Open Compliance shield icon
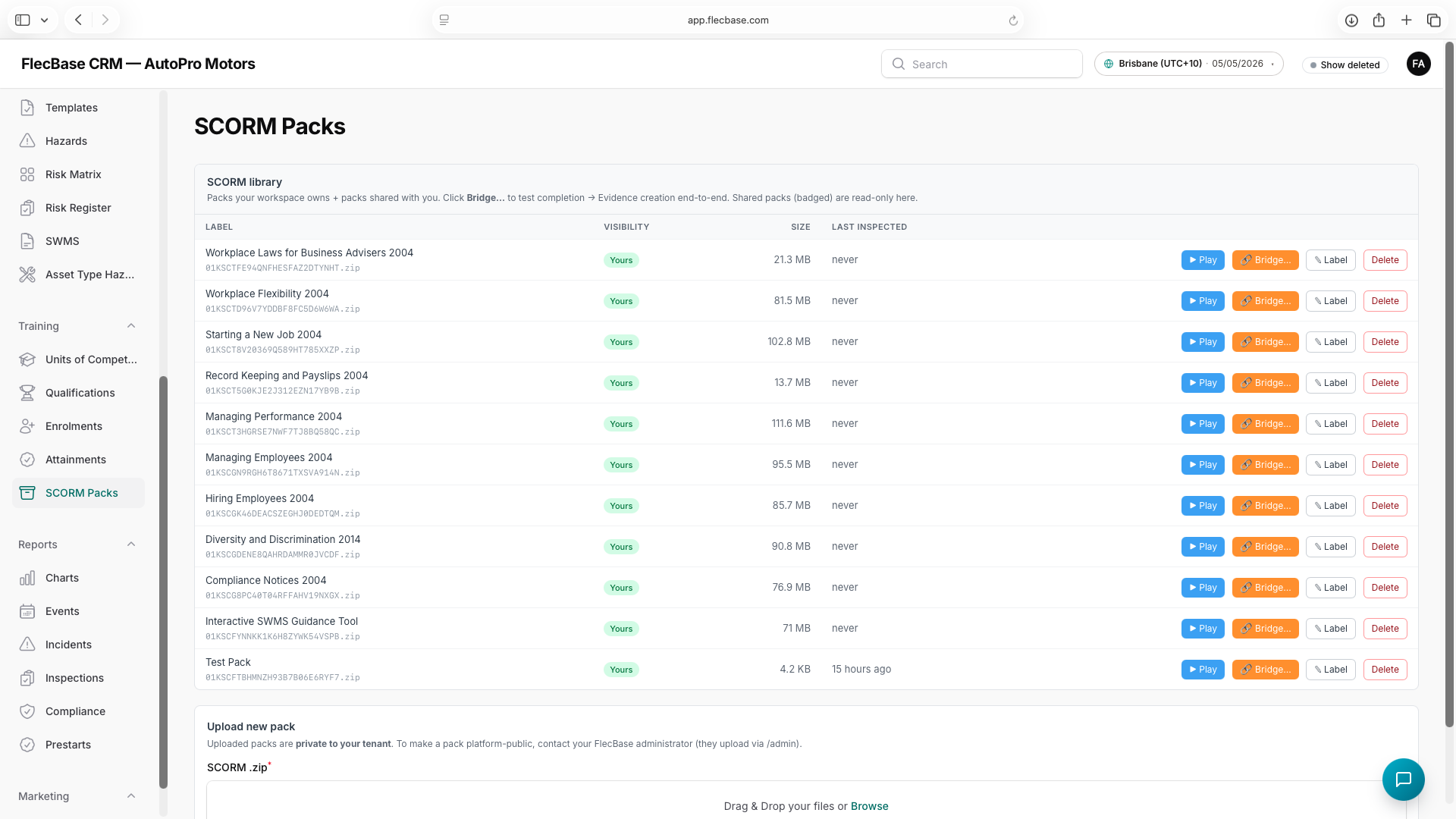 point(27,711)
